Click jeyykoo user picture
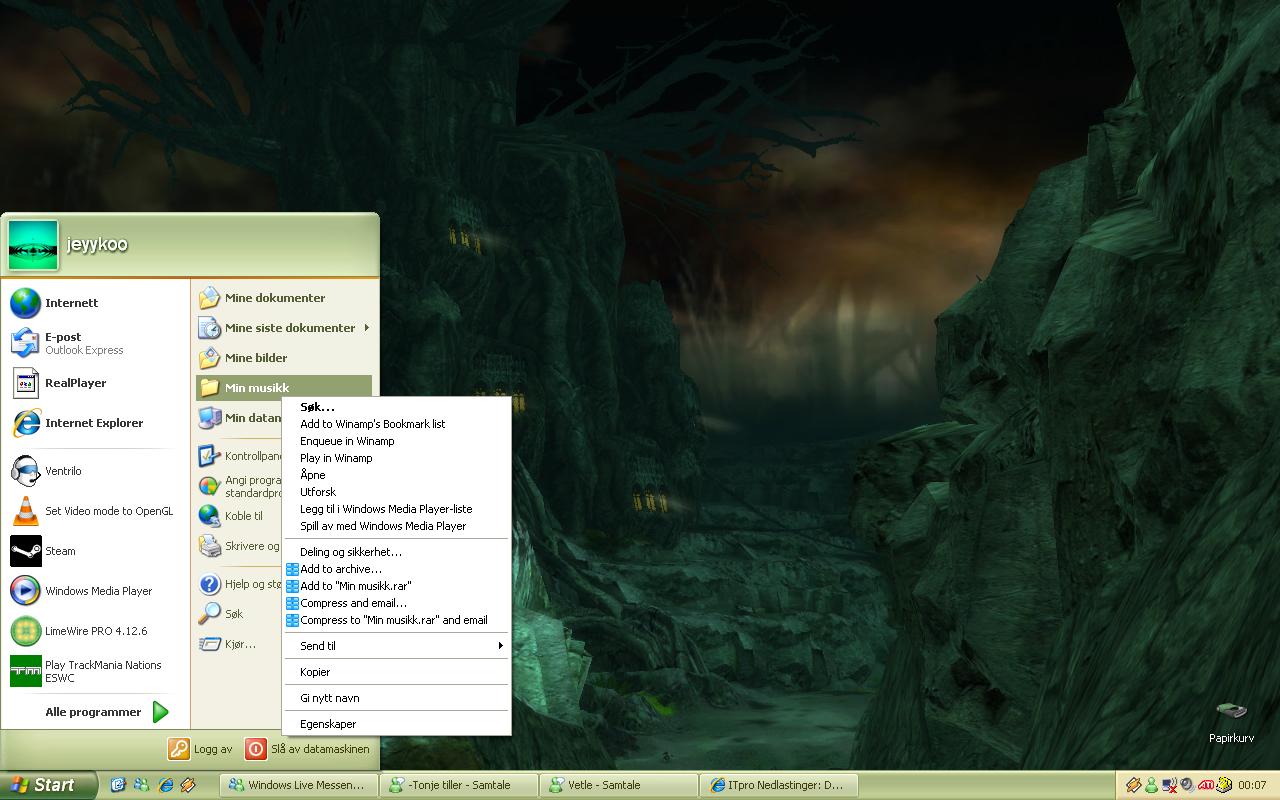This screenshot has width=1280, height=800. point(33,245)
